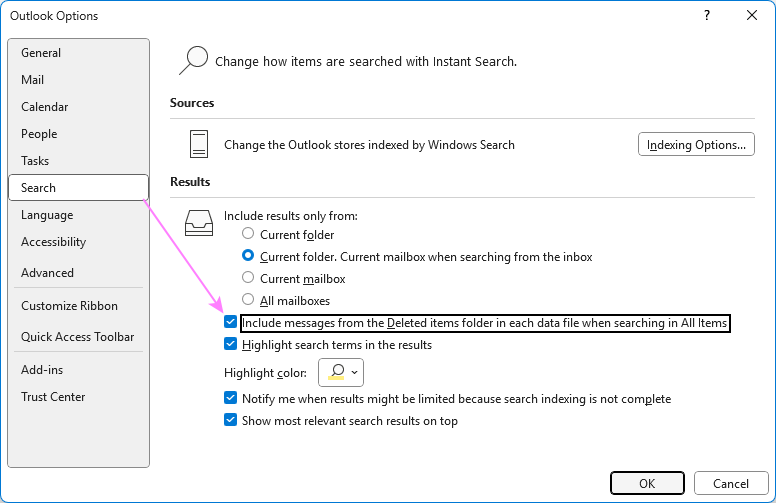
Task: Click the Help question mark button
Action: (x=707, y=15)
